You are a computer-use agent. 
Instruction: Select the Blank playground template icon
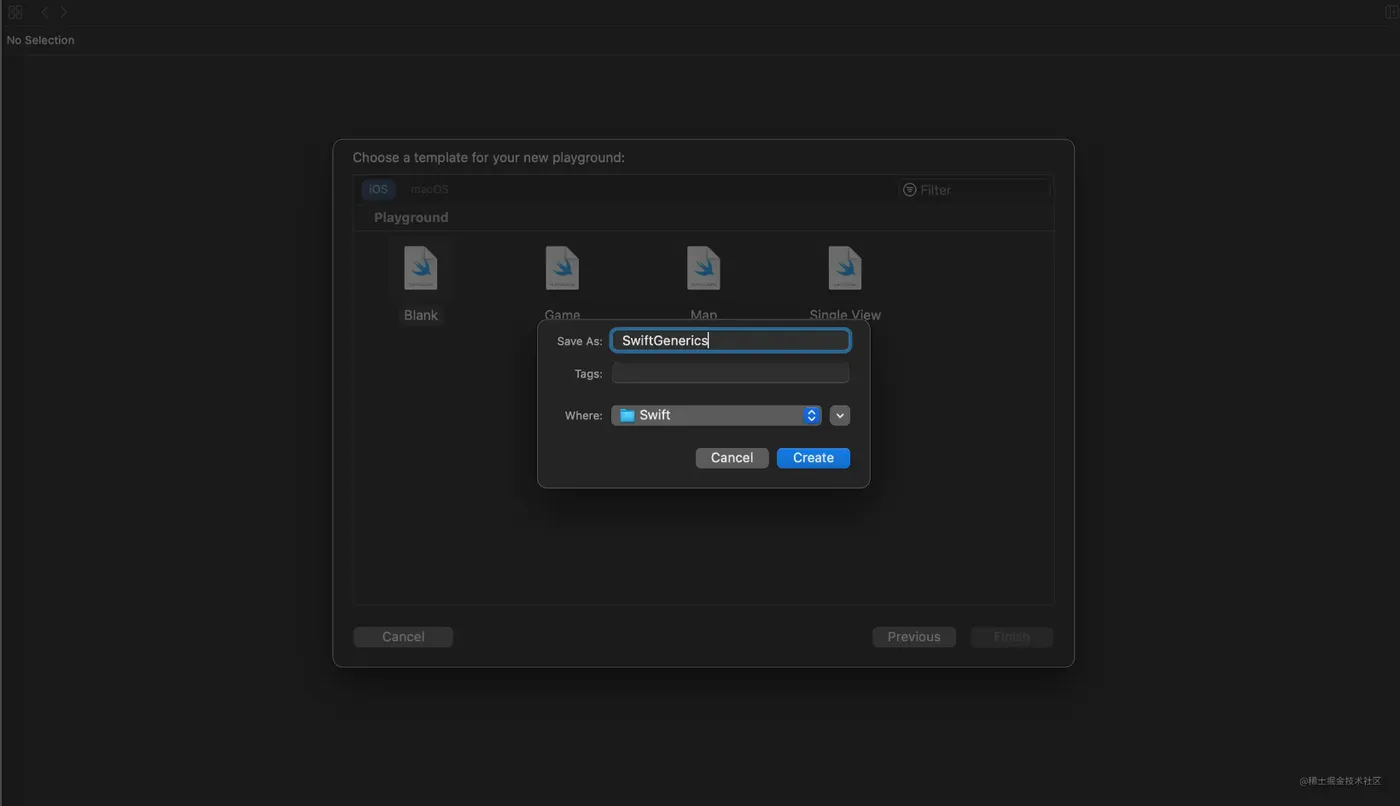420,268
